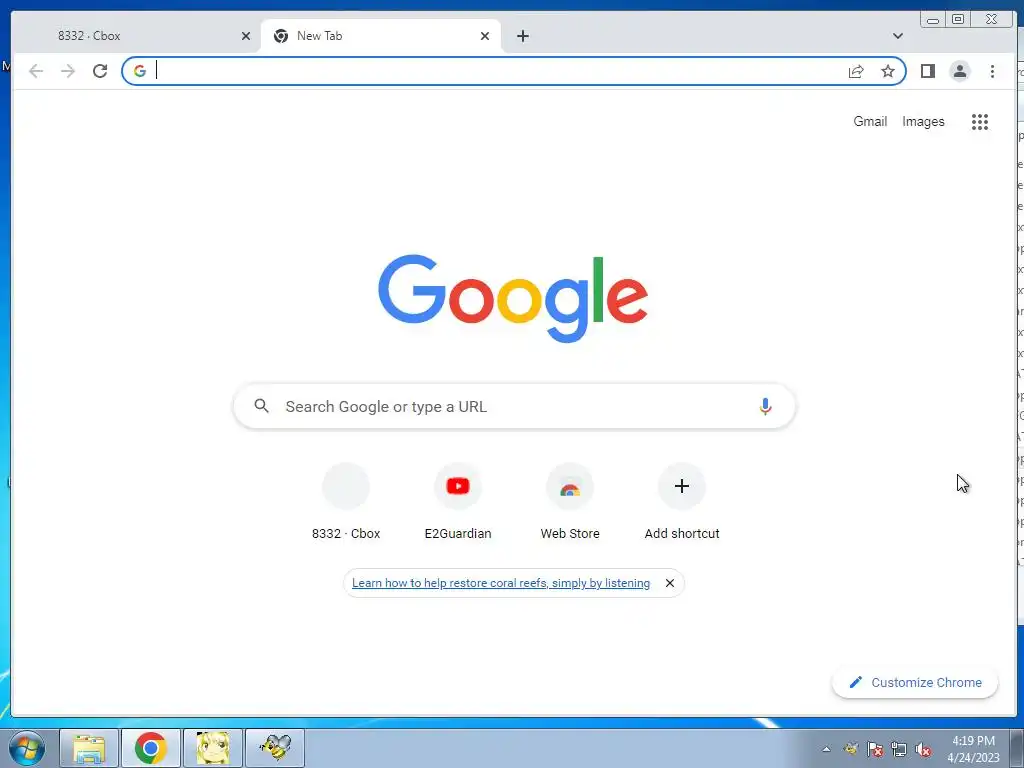Open the taskbar clock showing 4:19 PM
This screenshot has height=768, width=1024.
973,749
